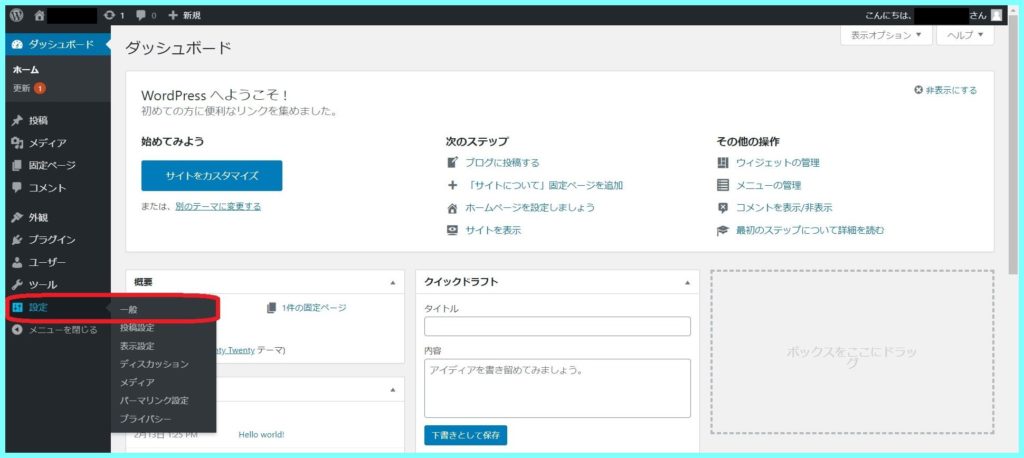Select 表示設定 in settings flyout

(x=137, y=346)
